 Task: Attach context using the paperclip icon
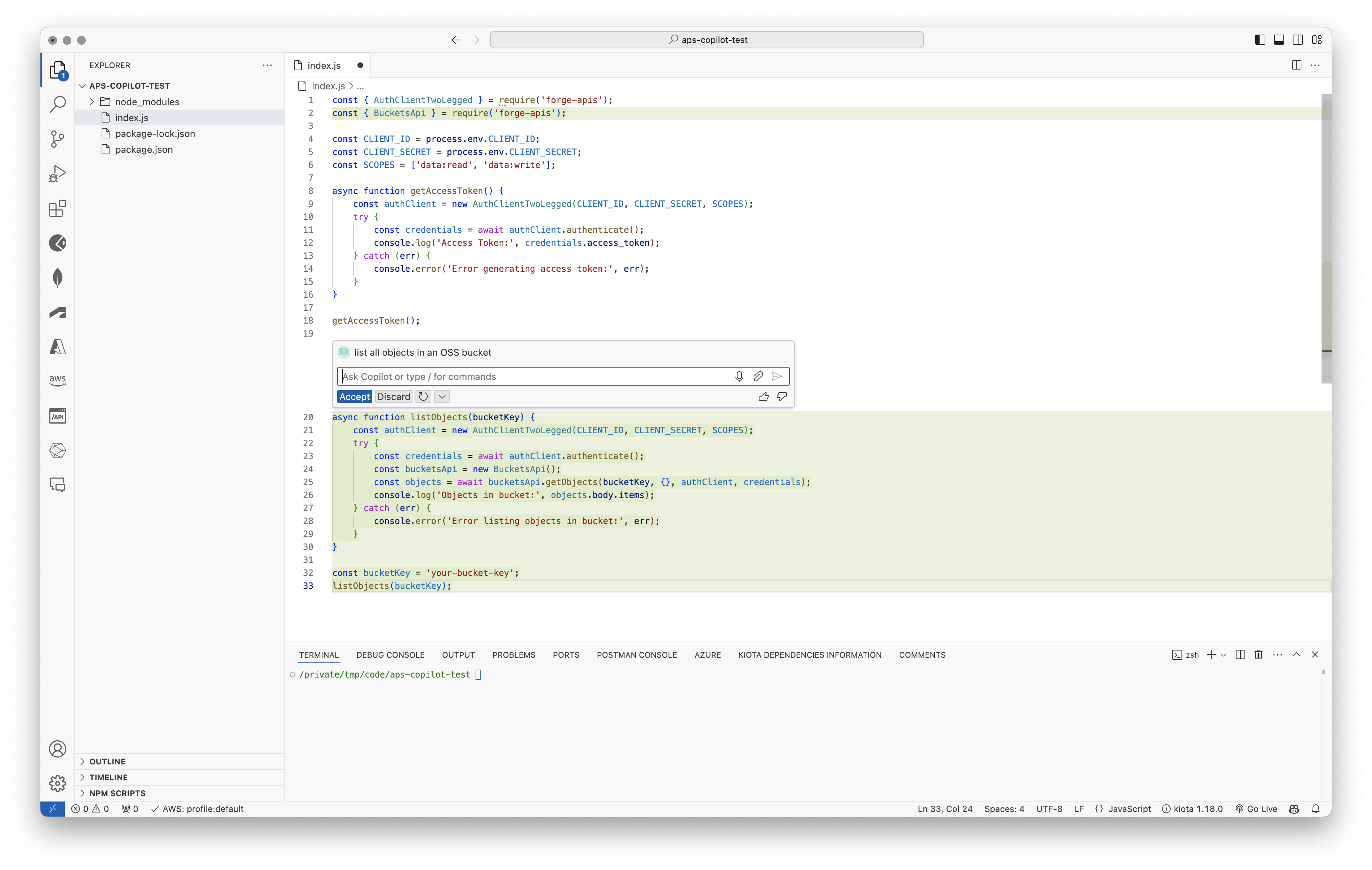pos(758,376)
